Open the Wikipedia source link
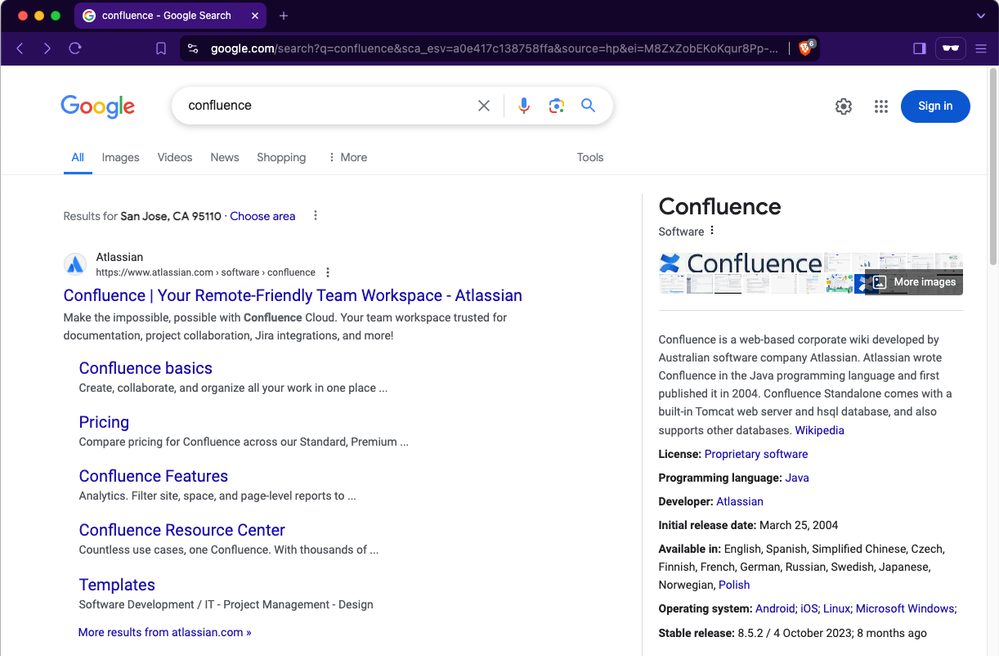This screenshot has height=656, width=999. click(819, 430)
